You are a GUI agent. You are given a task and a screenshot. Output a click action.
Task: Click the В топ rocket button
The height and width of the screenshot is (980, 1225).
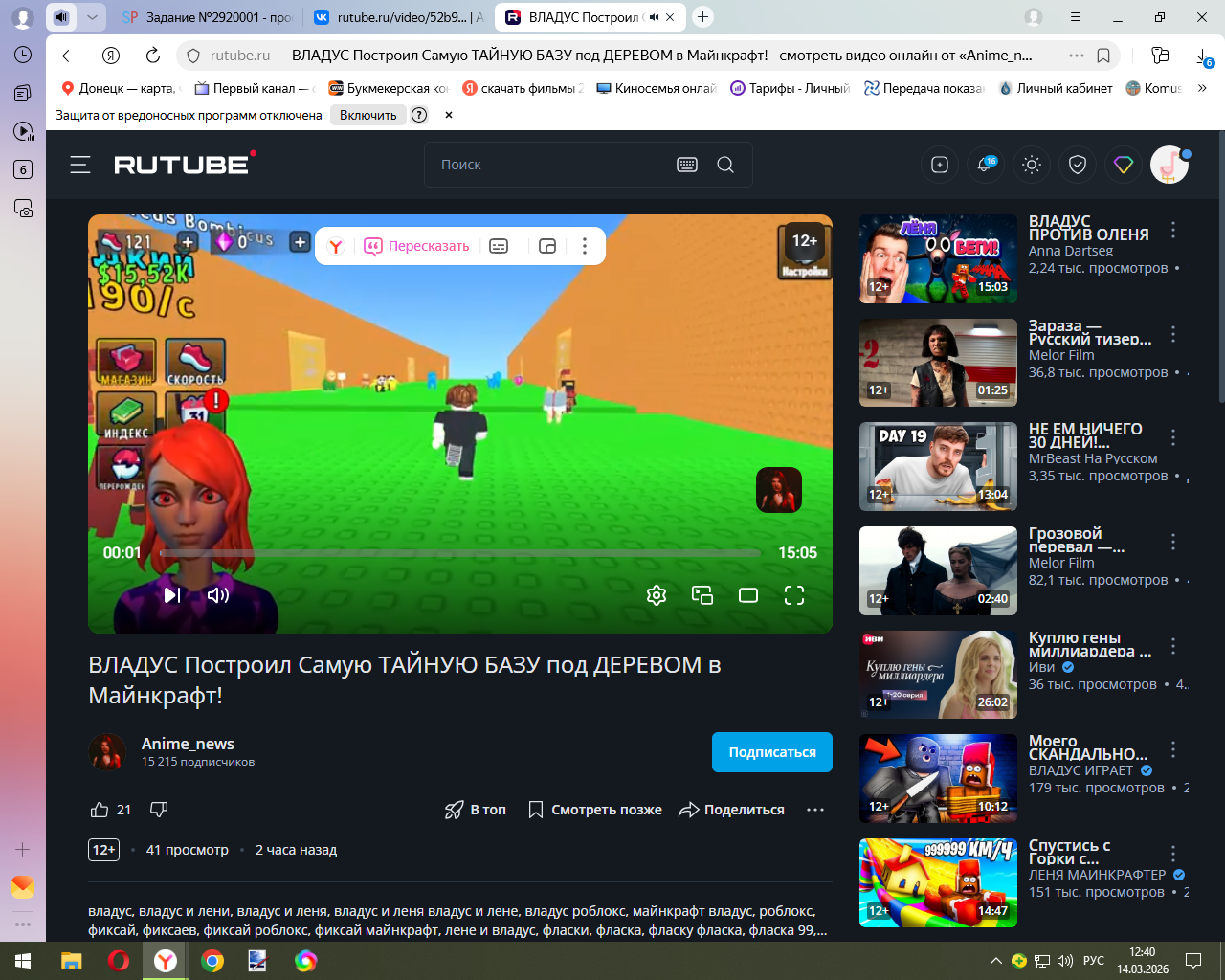point(476,810)
